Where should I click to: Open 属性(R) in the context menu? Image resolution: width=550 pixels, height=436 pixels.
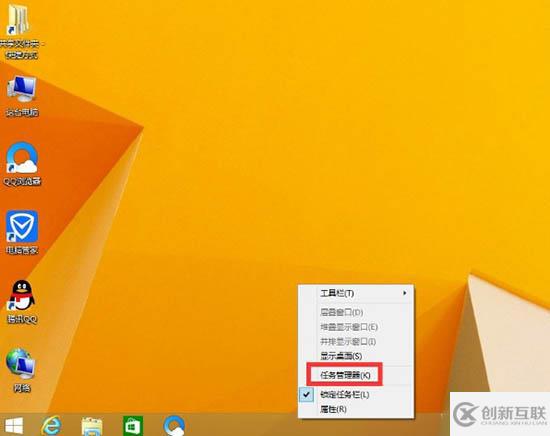356,409
